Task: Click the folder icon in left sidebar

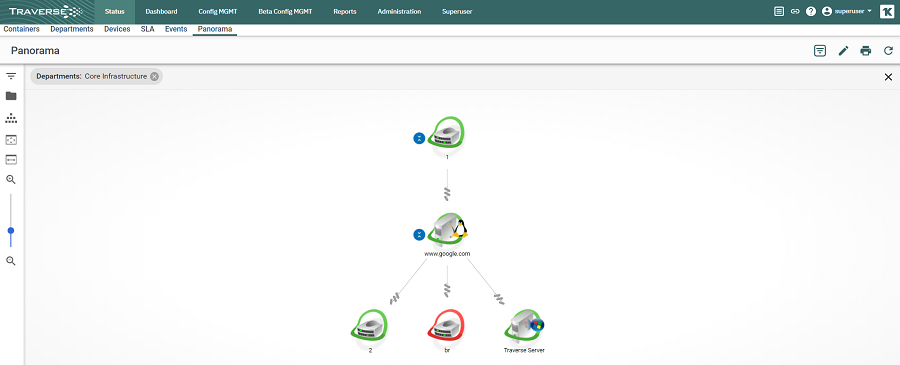Action: coord(11,96)
